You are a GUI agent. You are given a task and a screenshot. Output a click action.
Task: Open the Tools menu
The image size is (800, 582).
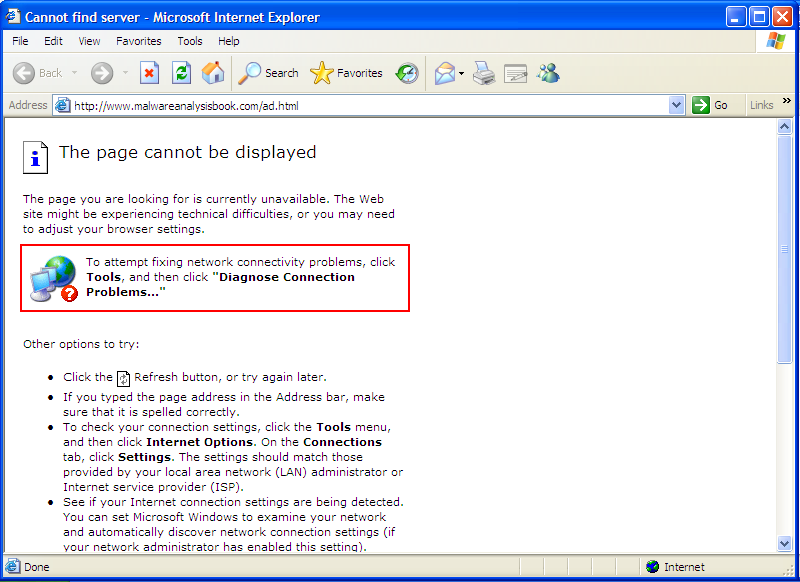[x=190, y=41]
